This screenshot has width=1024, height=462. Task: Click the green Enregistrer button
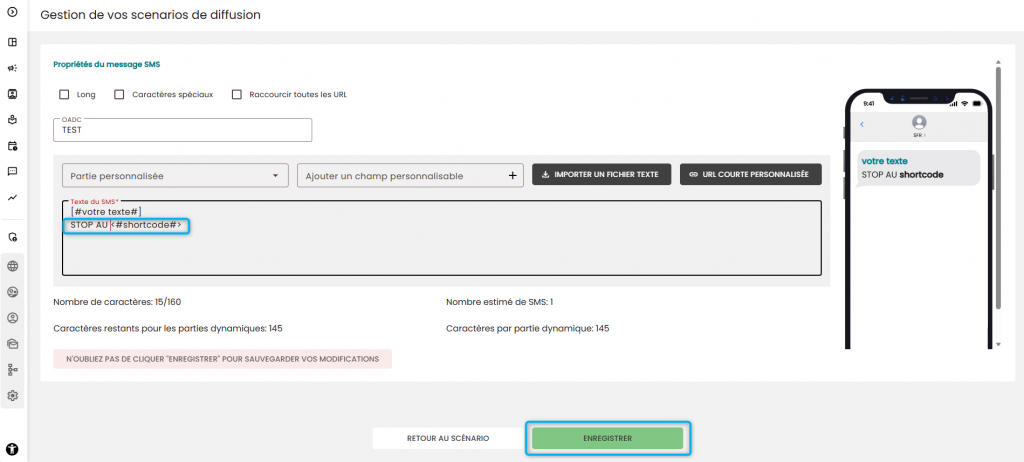coord(607,438)
